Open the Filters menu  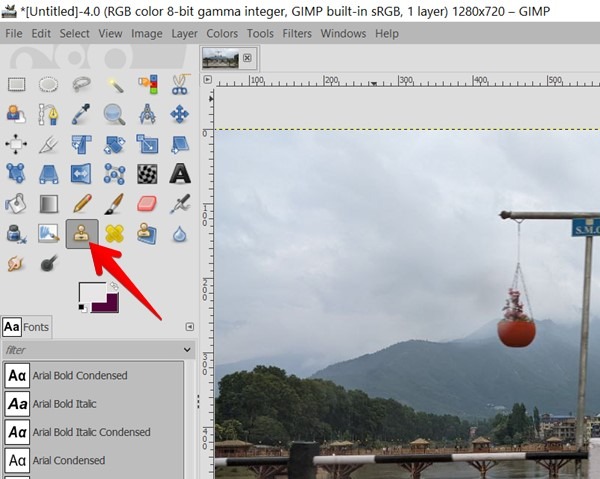(x=297, y=34)
